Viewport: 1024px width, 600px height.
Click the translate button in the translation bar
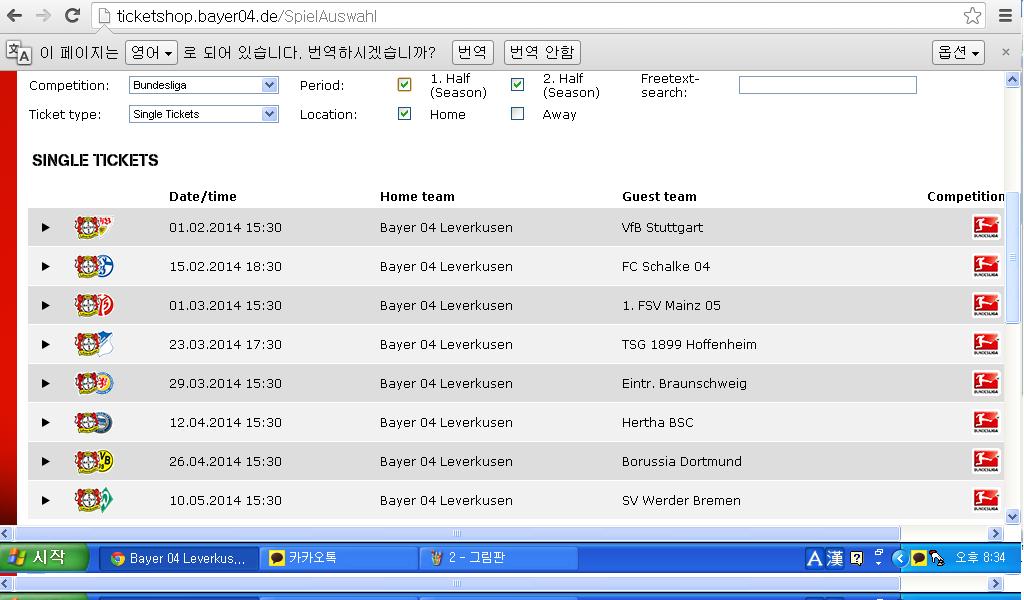click(x=472, y=52)
